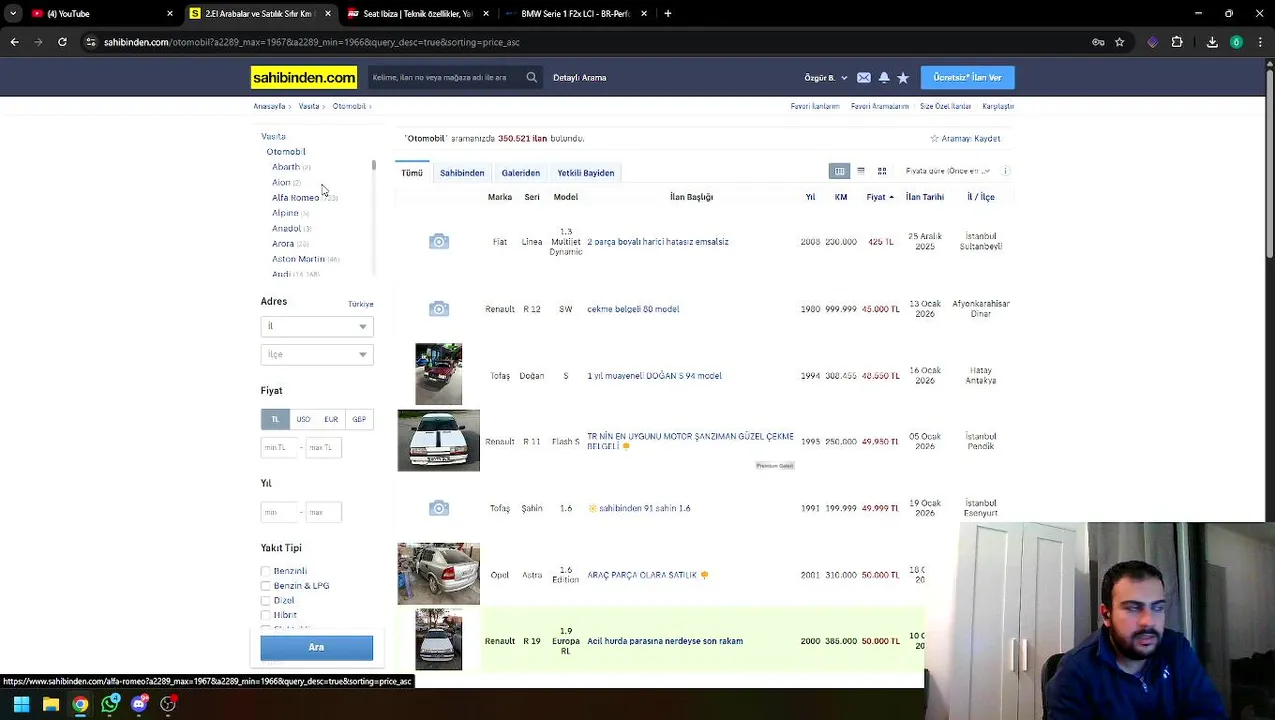
Task: Open favorites star icon in header
Action: (903, 78)
